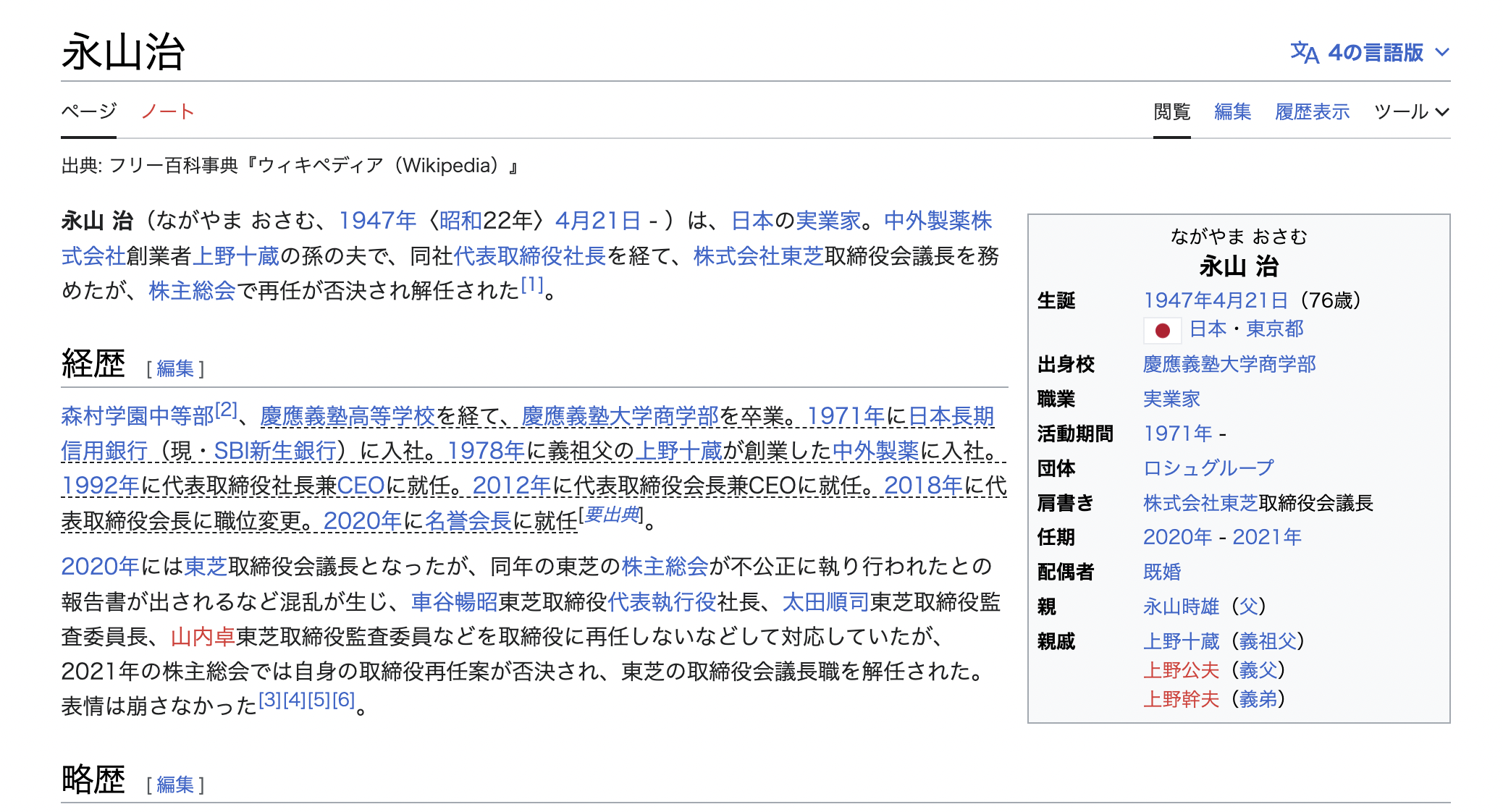Open 株式会社東芝 link in intro paragraph
1503x812 pixels.
pyautogui.click(x=758, y=255)
